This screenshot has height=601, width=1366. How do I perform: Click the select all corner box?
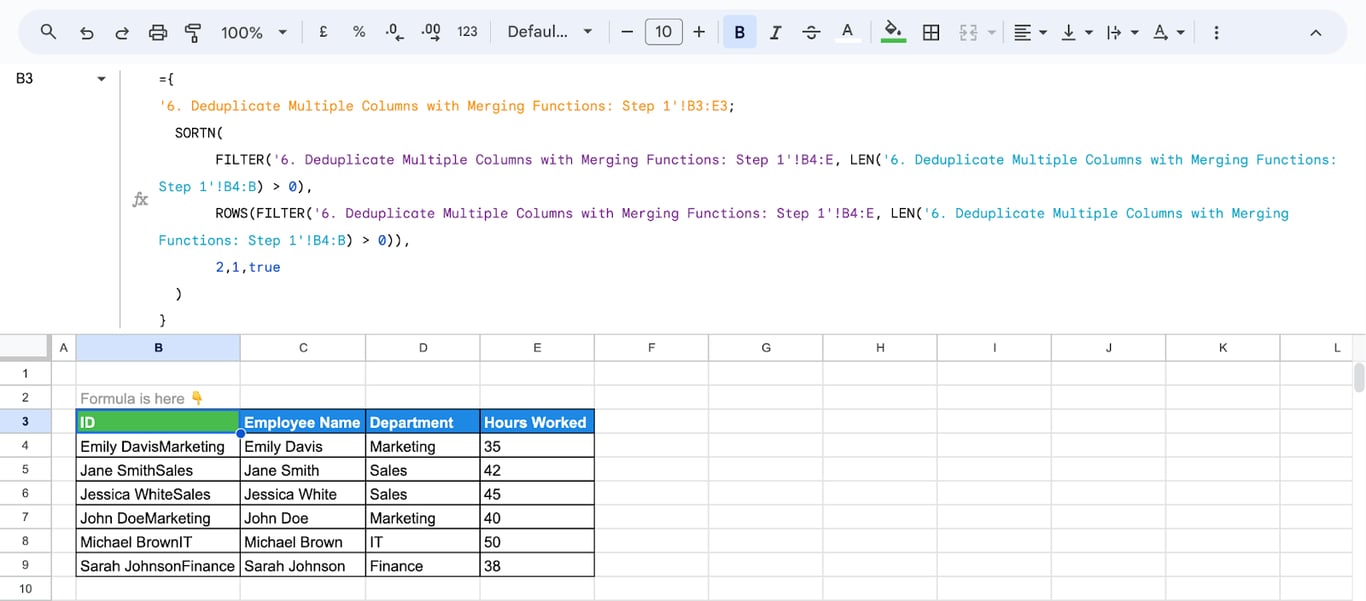click(x=25, y=347)
